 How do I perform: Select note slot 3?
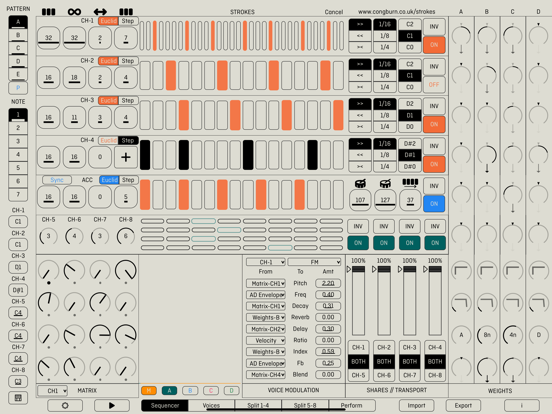point(18,142)
